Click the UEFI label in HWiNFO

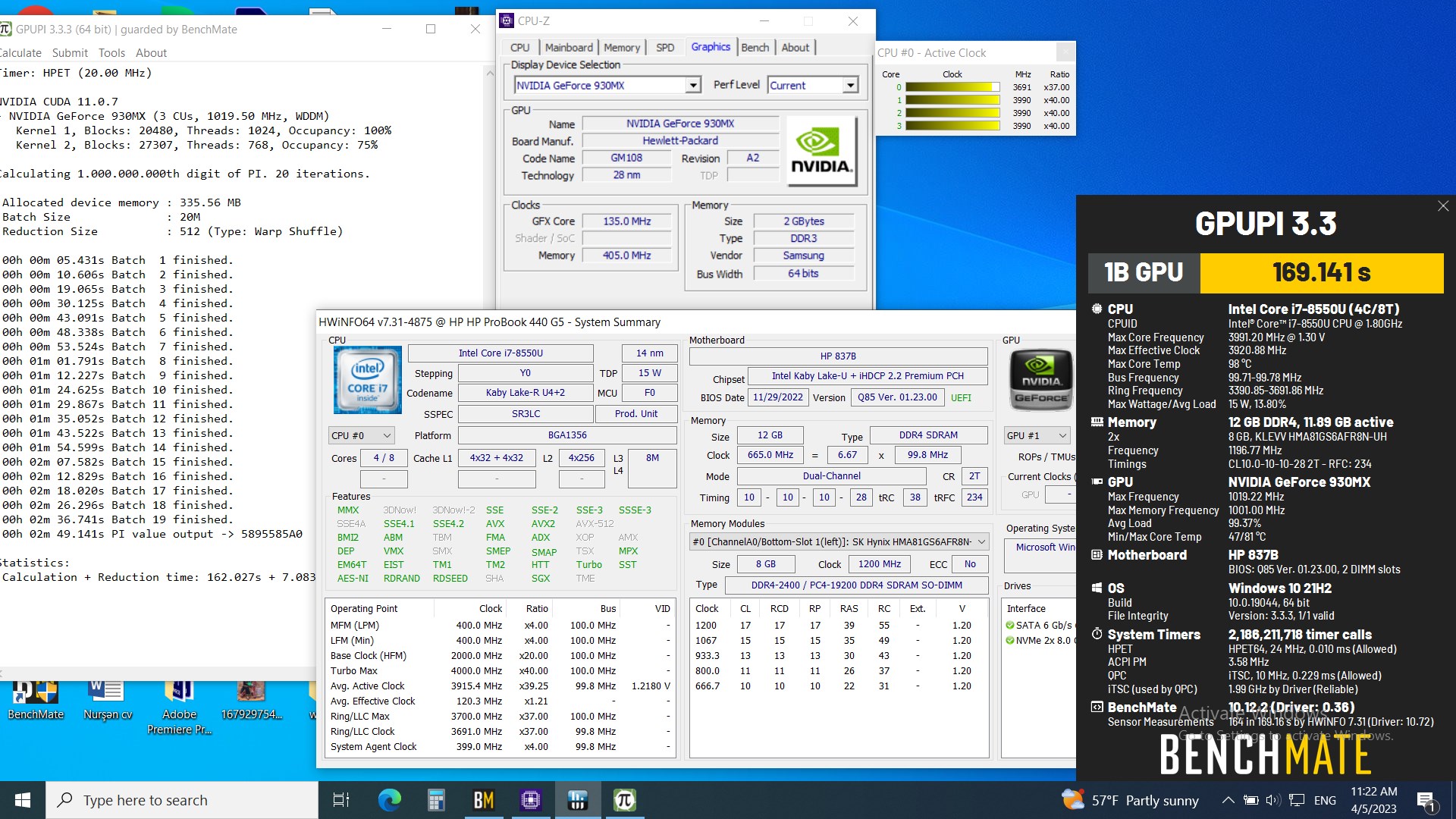[961, 397]
